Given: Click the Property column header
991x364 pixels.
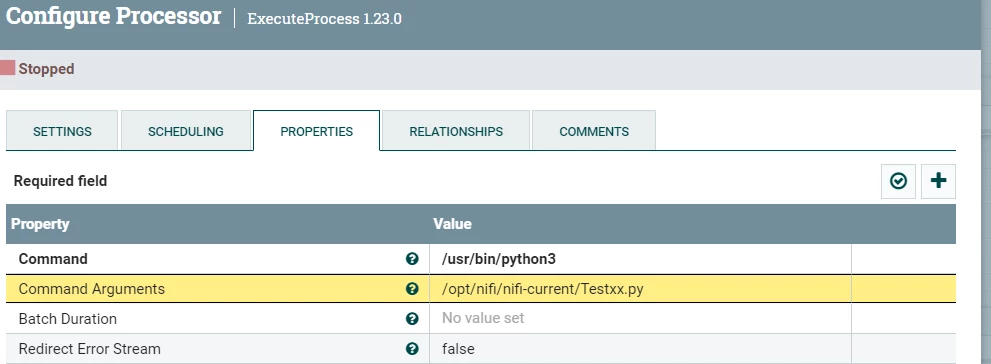Looking at the screenshot, I should tap(40, 224).
